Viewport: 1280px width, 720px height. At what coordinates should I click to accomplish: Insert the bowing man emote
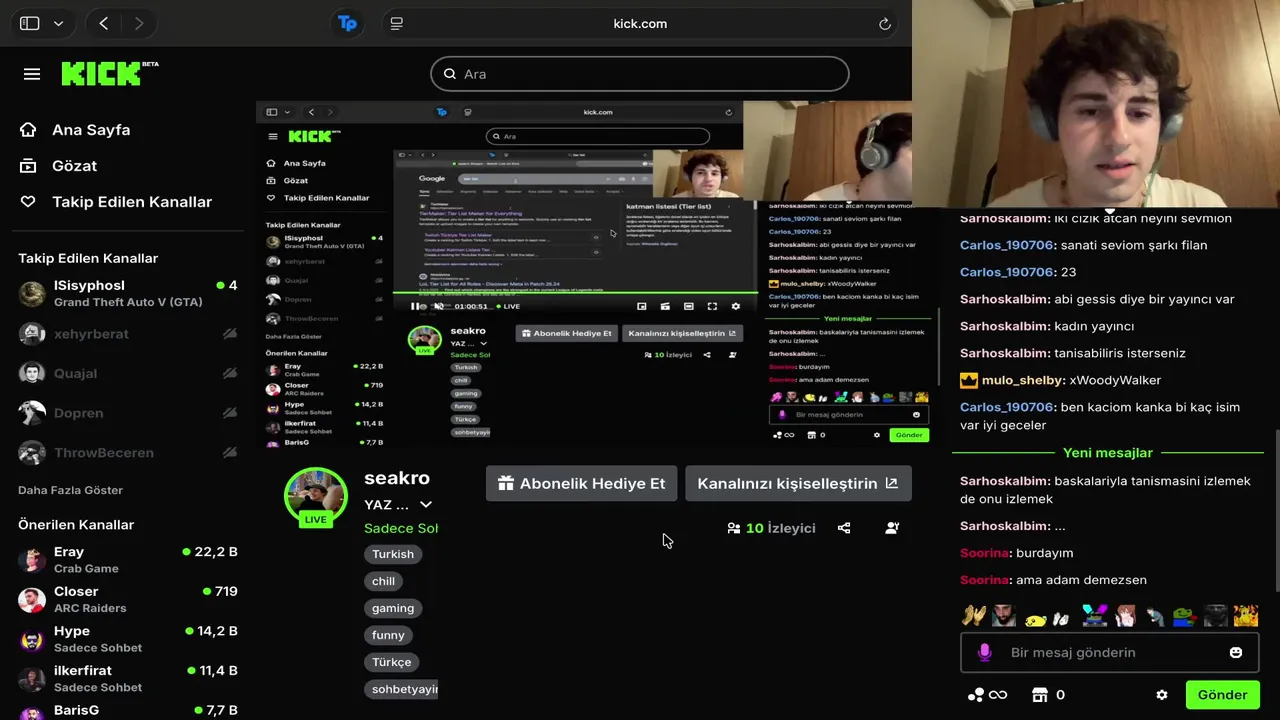point(1155,615)
